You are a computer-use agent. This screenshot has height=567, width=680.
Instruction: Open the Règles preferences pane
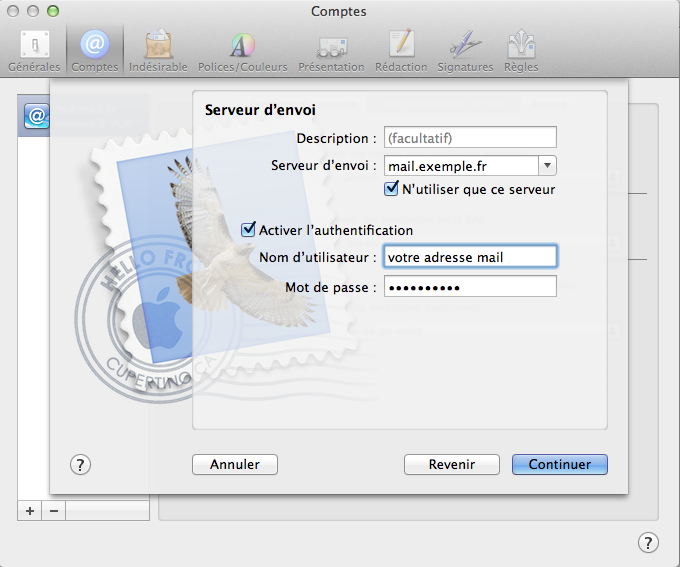[521, 51]
